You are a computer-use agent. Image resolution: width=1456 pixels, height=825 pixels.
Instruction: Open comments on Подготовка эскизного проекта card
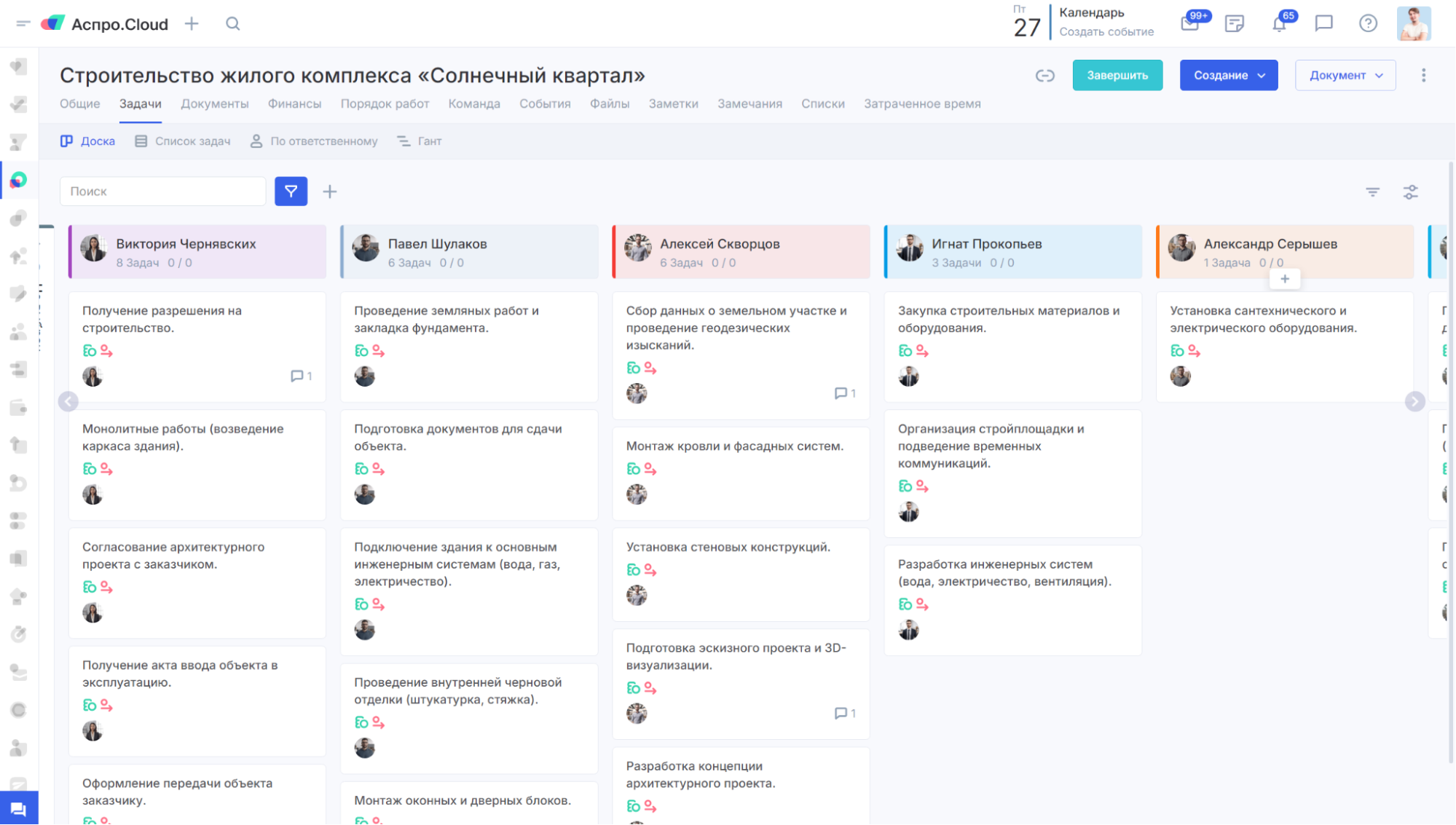pyautogui.click(x=845, y=714)
